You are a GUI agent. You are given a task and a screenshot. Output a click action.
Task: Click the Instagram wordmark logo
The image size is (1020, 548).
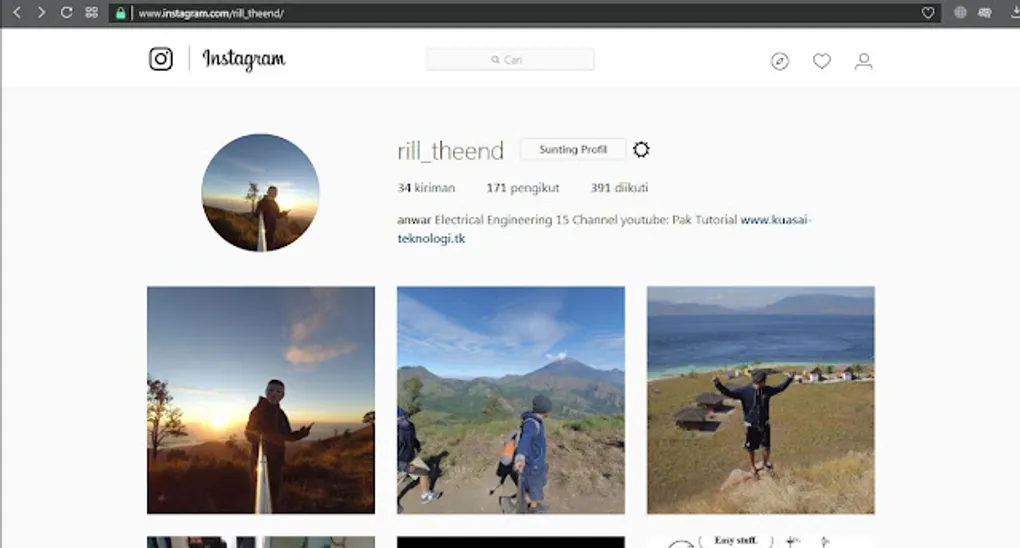244,59
